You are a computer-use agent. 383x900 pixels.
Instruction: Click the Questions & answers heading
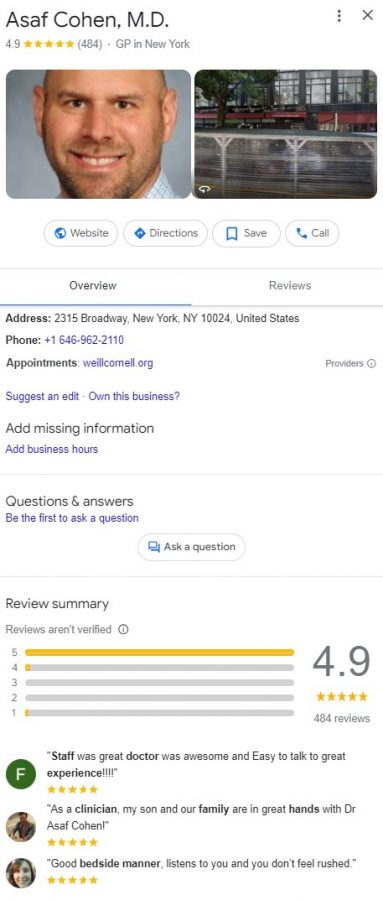pyautogui.click(x=69, y=501)
